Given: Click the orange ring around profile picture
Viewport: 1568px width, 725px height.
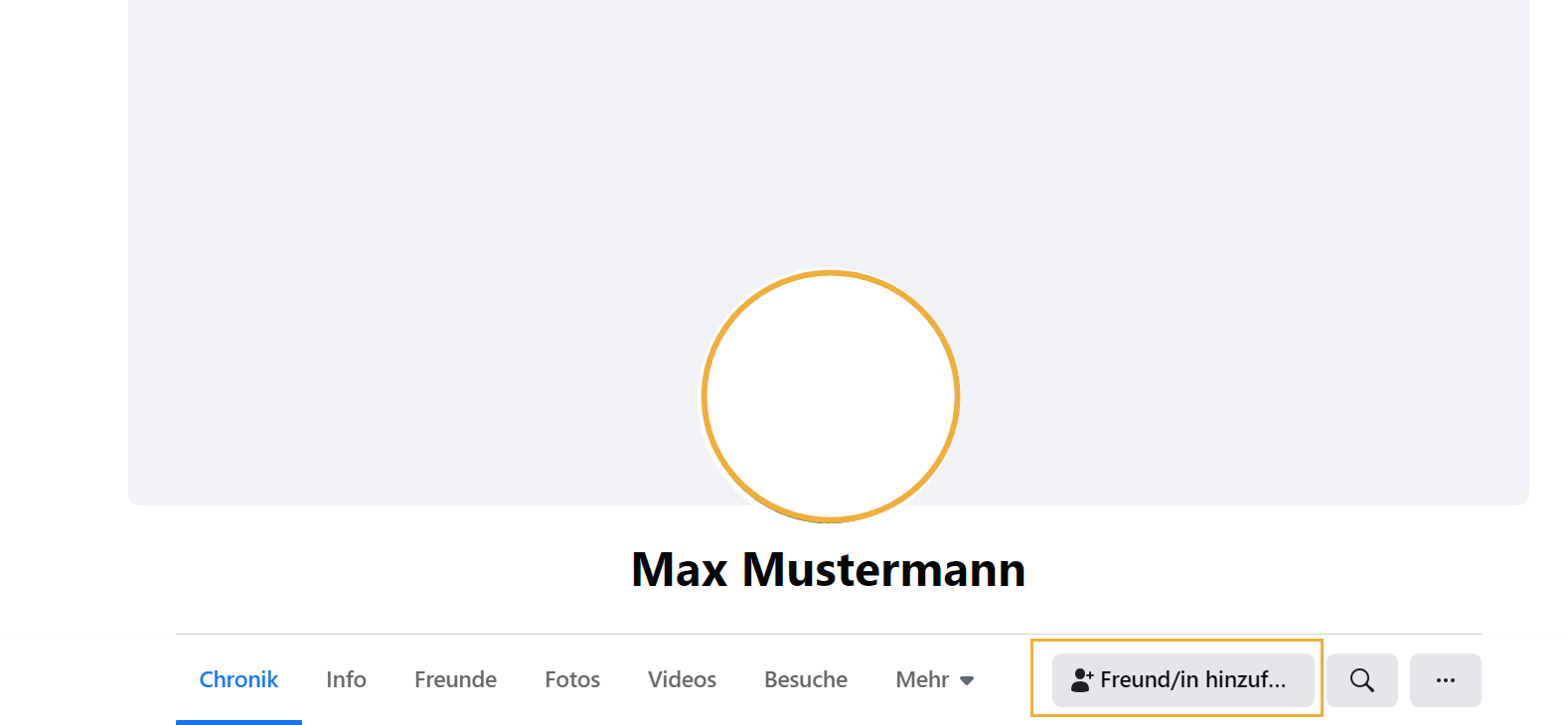Looking at the screenshot, I should tap(705, 397).
